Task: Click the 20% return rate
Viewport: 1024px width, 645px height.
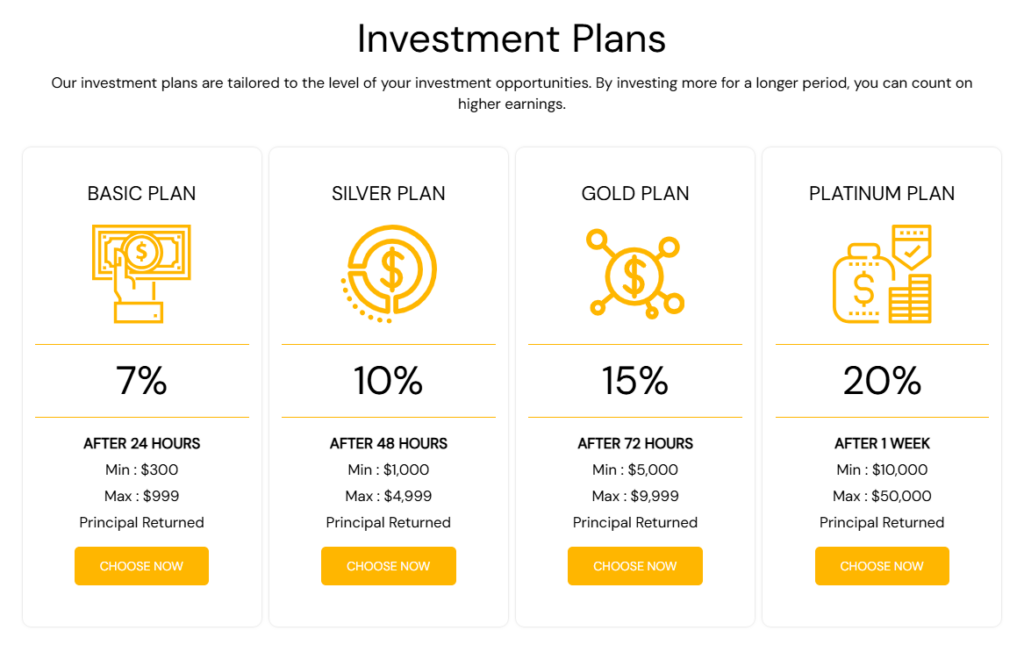Action: 881,381
